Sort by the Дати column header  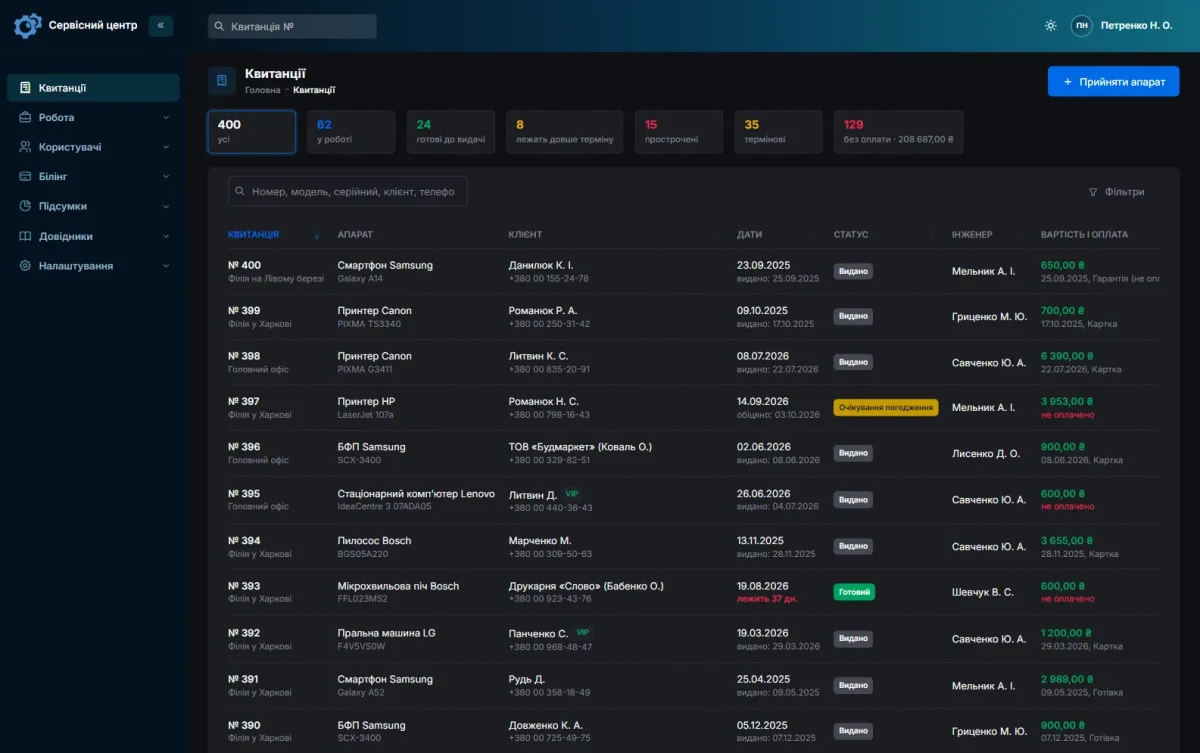pyautogui.click(x=749, y=235)
